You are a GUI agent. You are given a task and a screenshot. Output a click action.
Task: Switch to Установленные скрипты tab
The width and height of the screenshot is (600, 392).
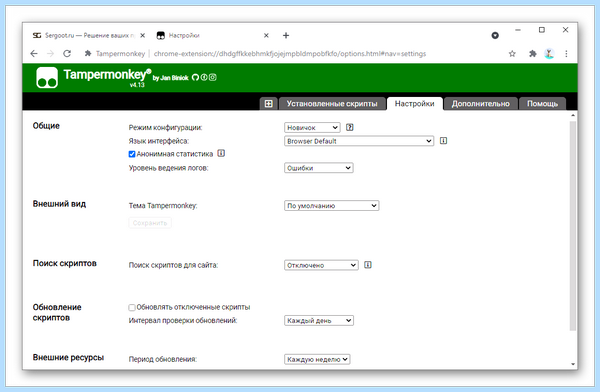pos(332,104)
